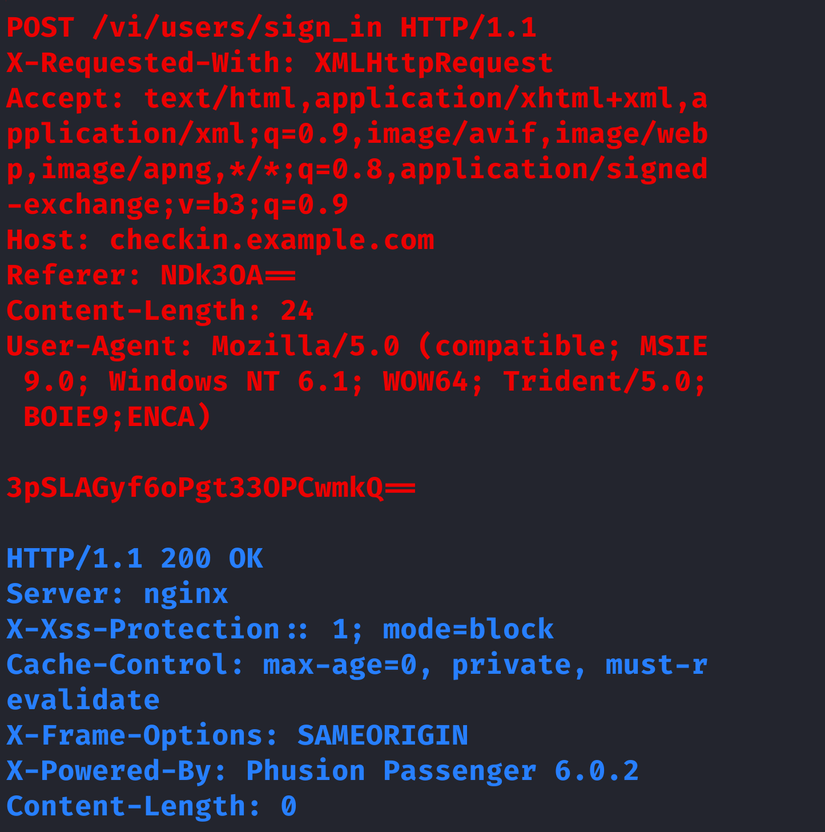Click the wrapped word evalidate
The height and width of the screenshot is (832, 825).
pos(83,700)
